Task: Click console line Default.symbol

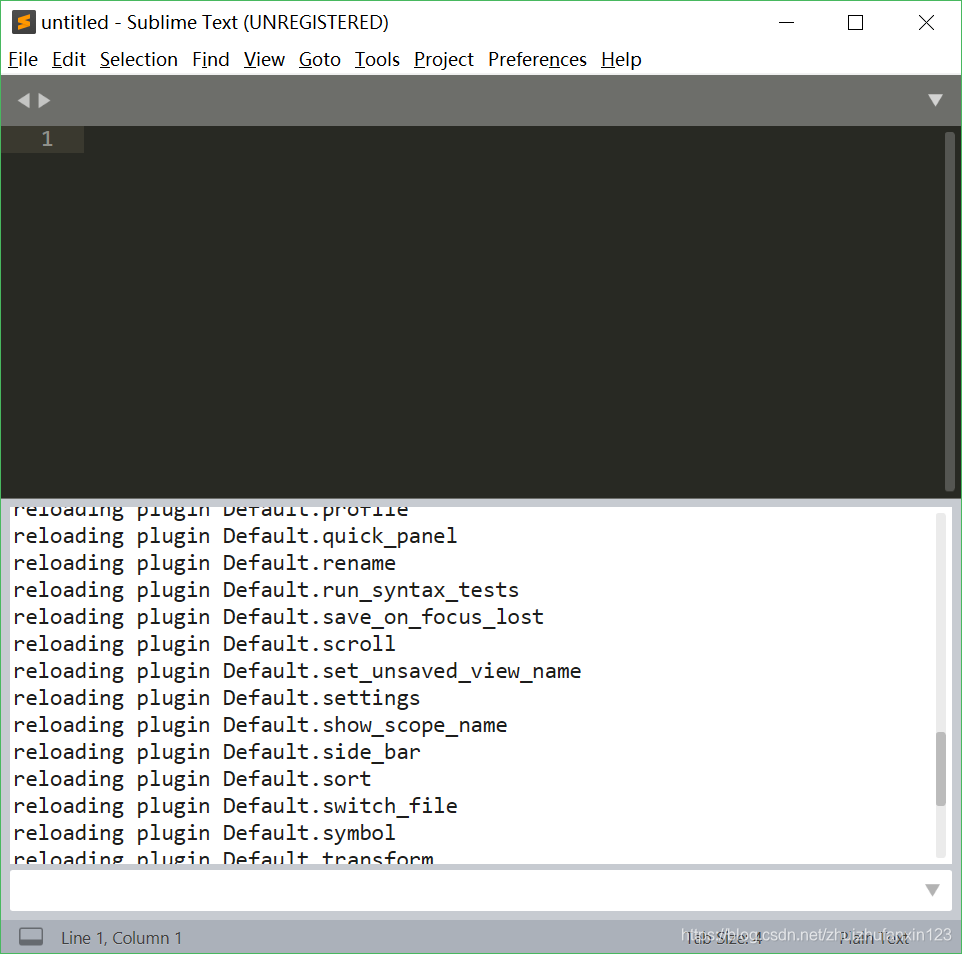Action: 204,833
